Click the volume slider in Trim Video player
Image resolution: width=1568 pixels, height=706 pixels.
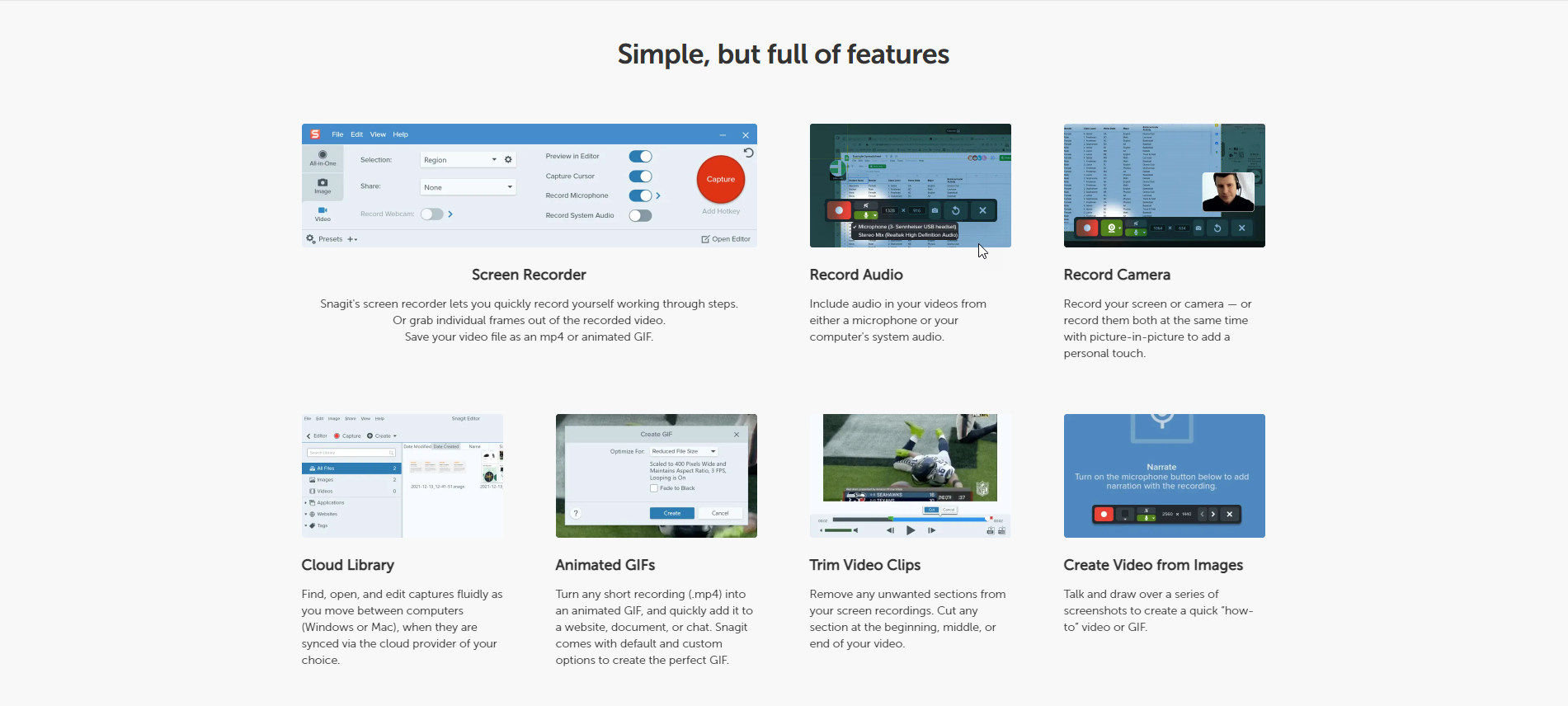coord(839,530)
